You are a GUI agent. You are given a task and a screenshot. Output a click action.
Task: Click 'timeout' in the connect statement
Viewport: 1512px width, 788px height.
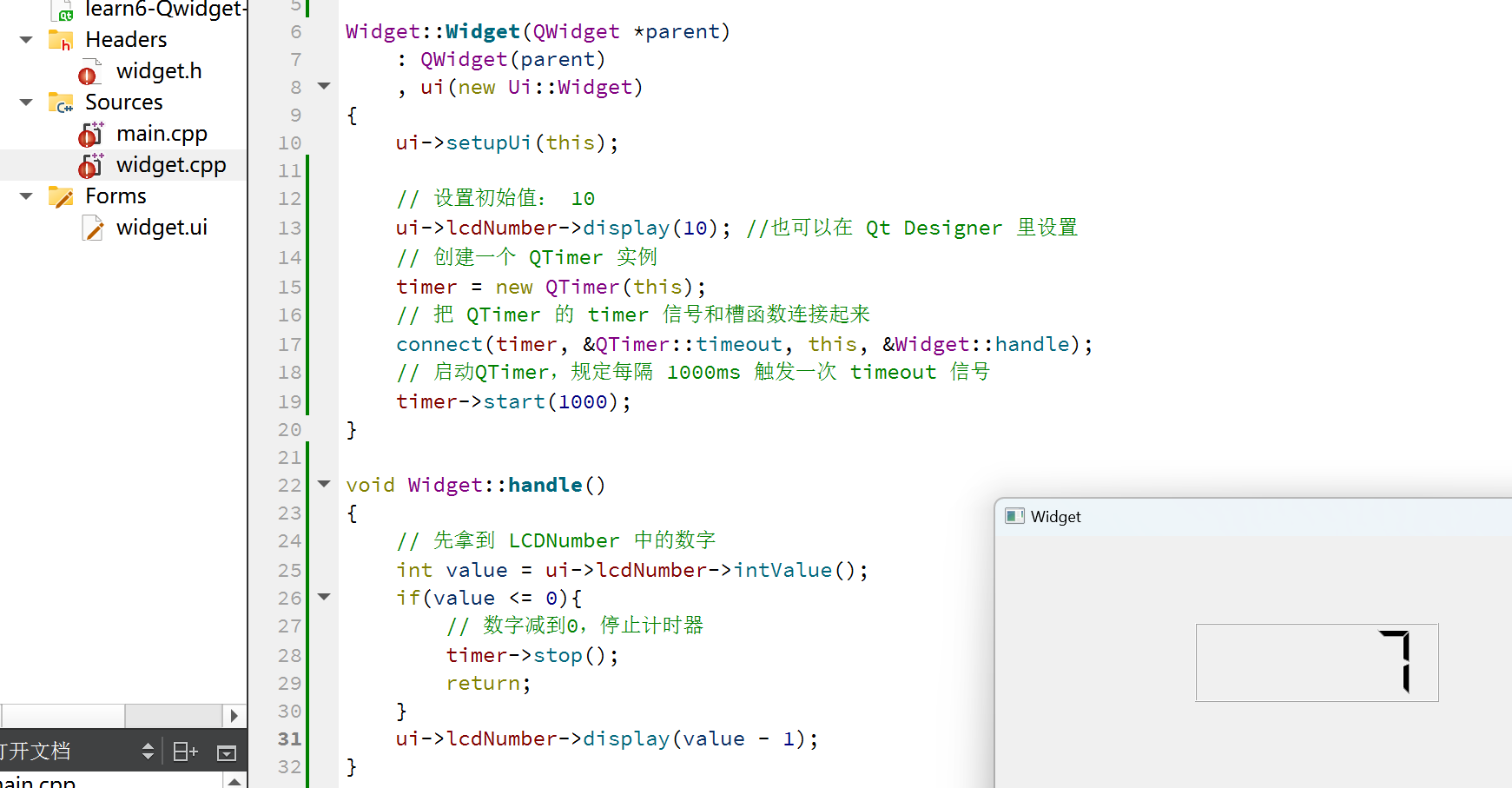[739, 344]
